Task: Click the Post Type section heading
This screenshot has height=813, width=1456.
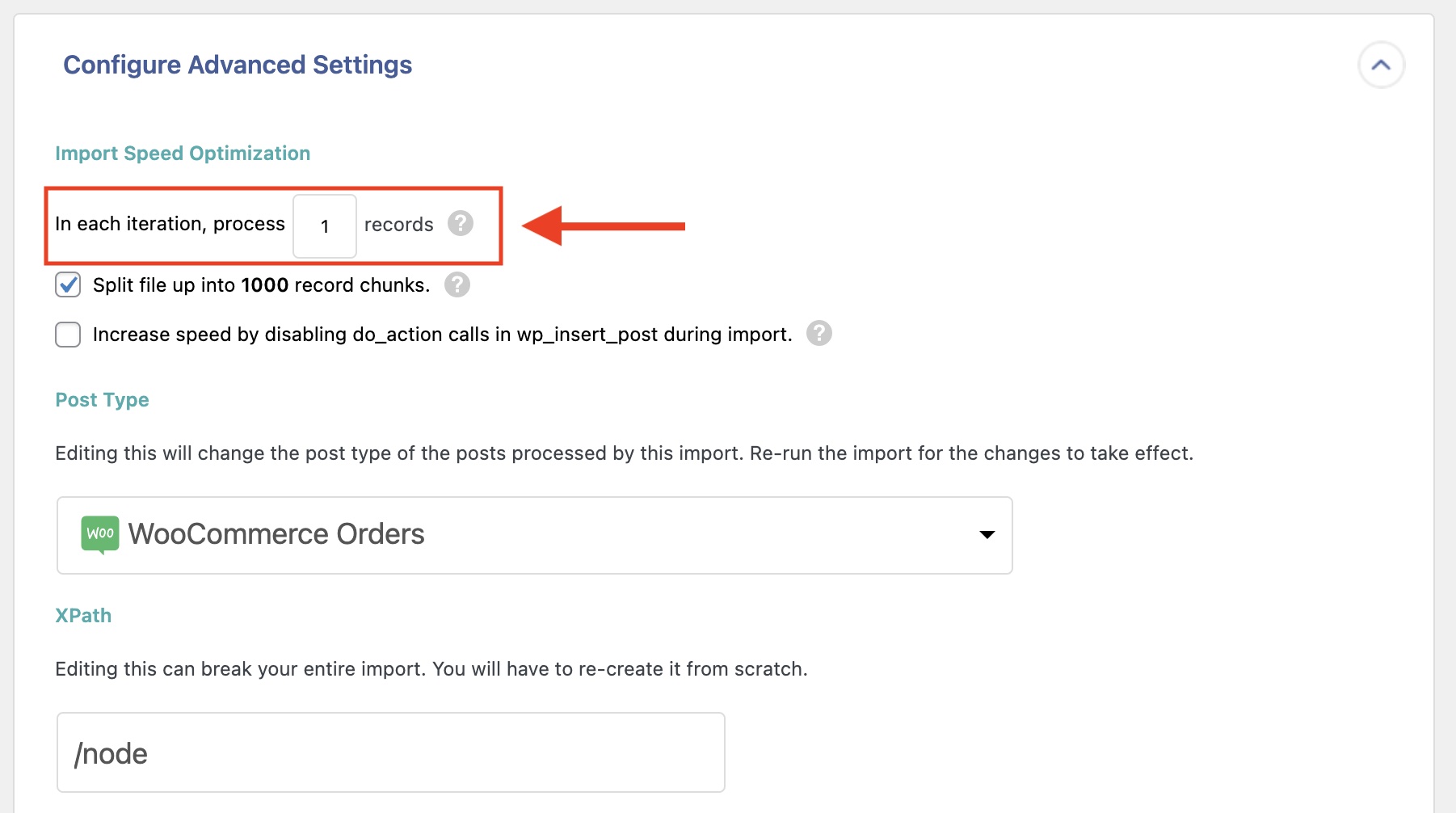Action: (102, 400)
